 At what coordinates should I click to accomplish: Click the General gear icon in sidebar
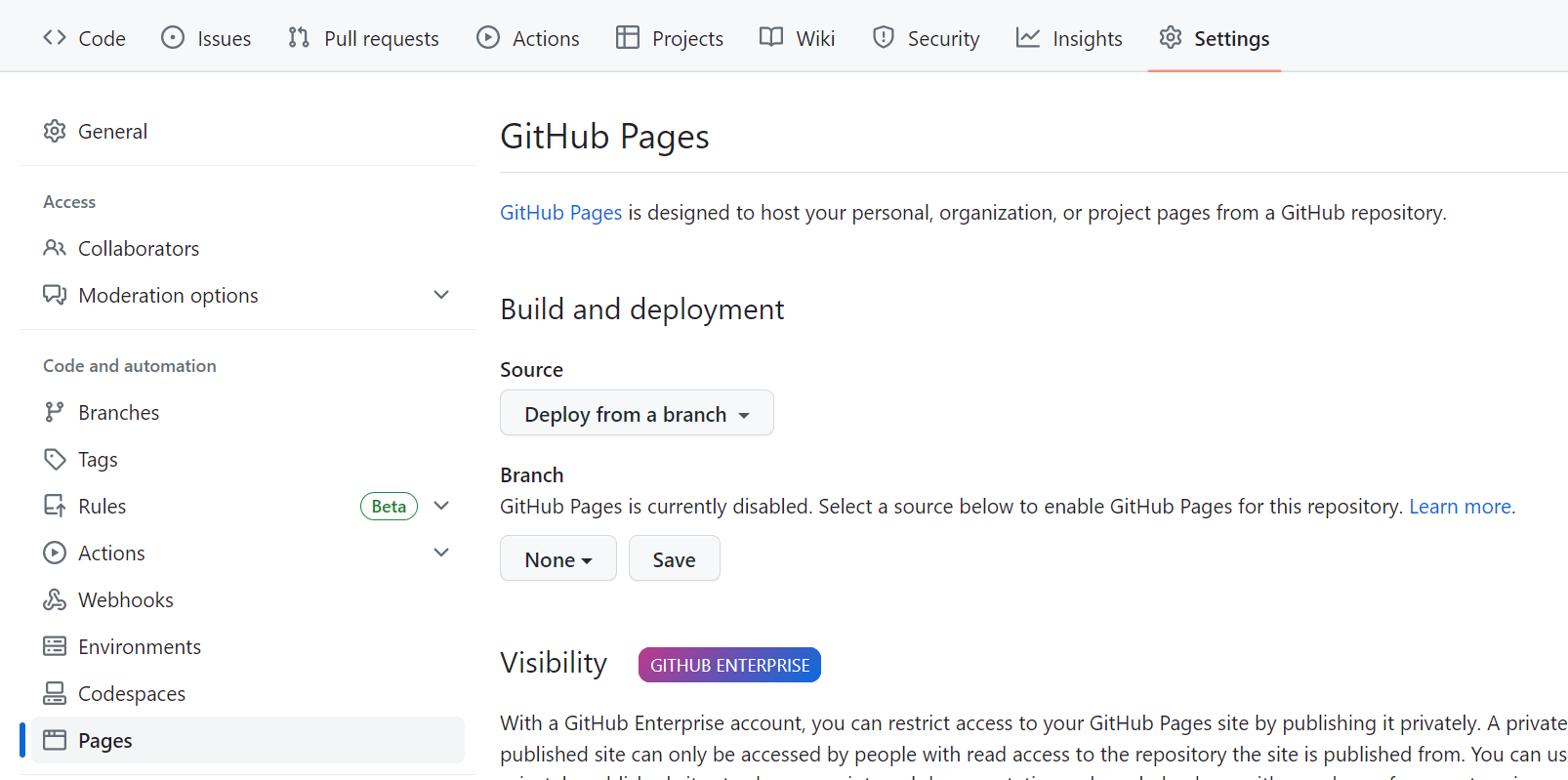pyautogui.click(x=55, y=131)
